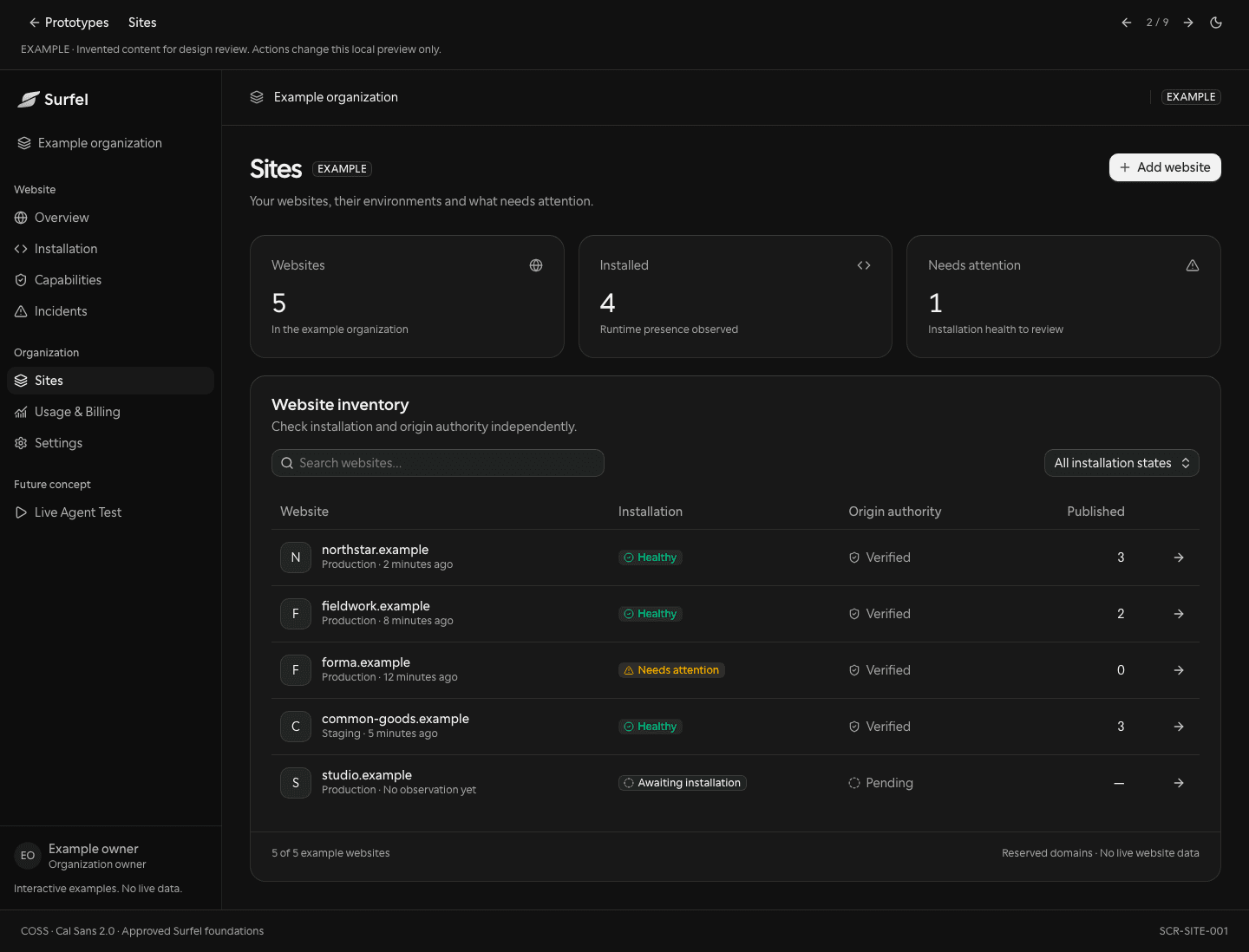The height and width of the screenshot is (952, 1249).
Task: Click C avatar for common-goods.example
Action: (x=296, y=727)
